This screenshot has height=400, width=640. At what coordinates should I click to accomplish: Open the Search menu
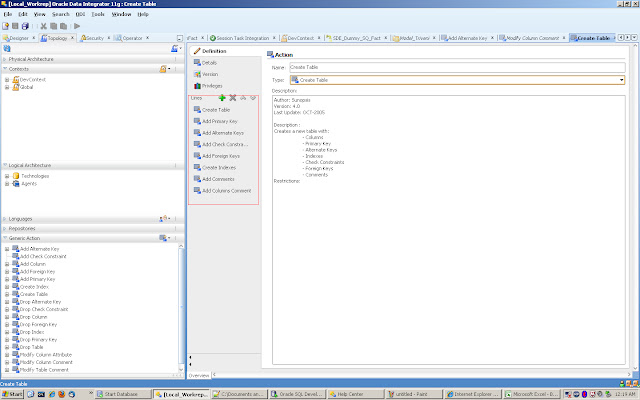click(61, 14)
